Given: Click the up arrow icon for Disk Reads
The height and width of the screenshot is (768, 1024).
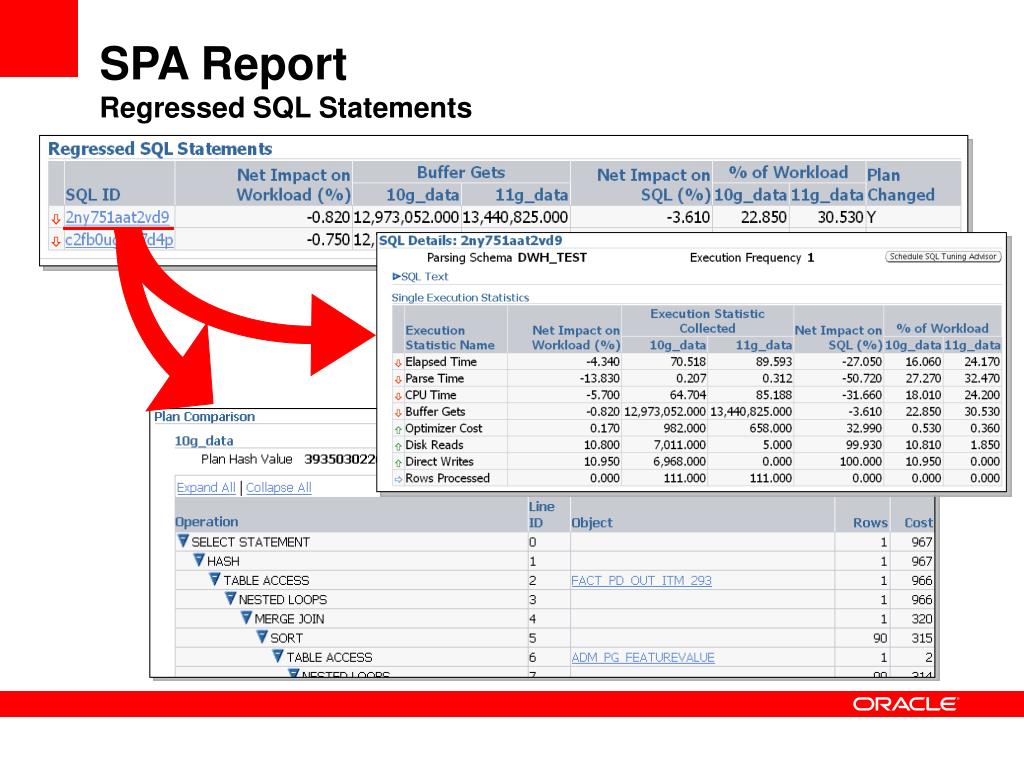Looking at the screenshot, I should [398, 446].
